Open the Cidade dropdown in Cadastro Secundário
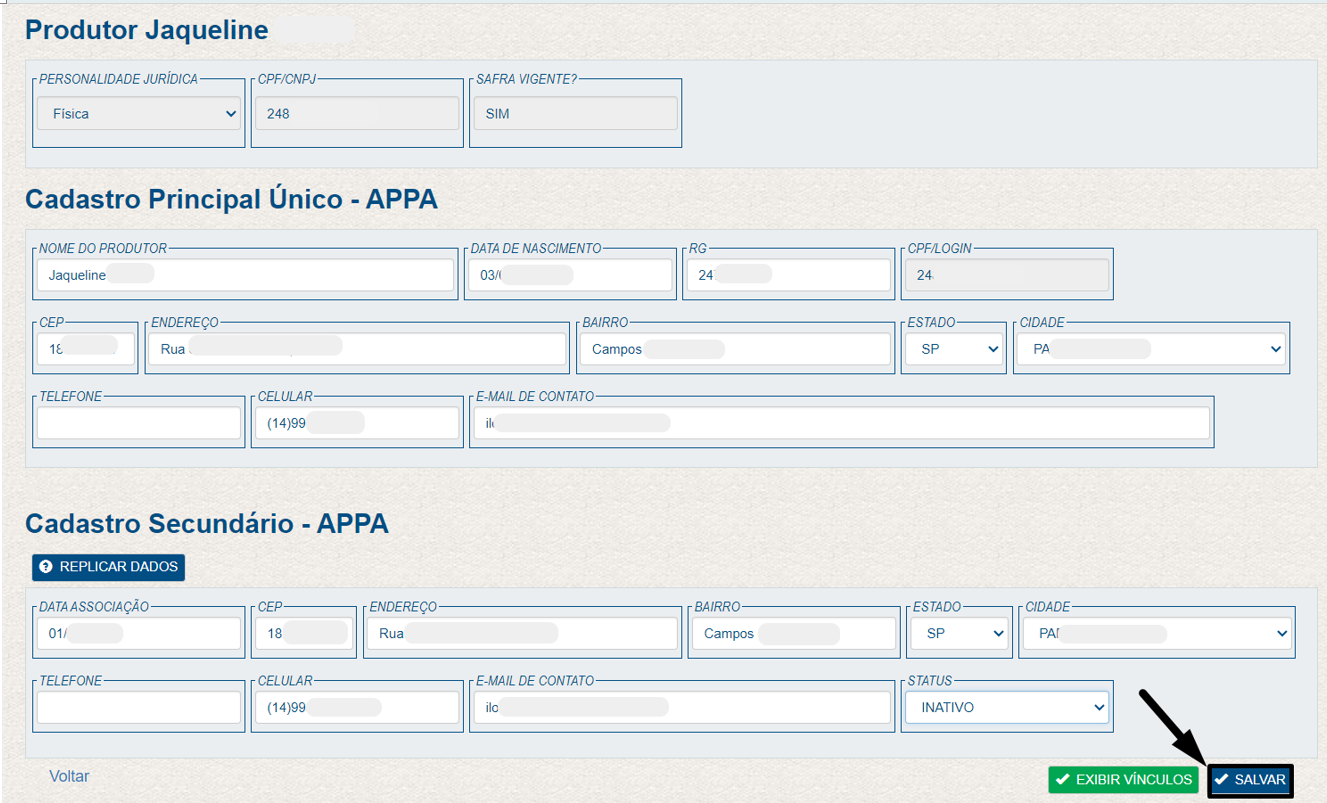 (x=1157, y=633)
